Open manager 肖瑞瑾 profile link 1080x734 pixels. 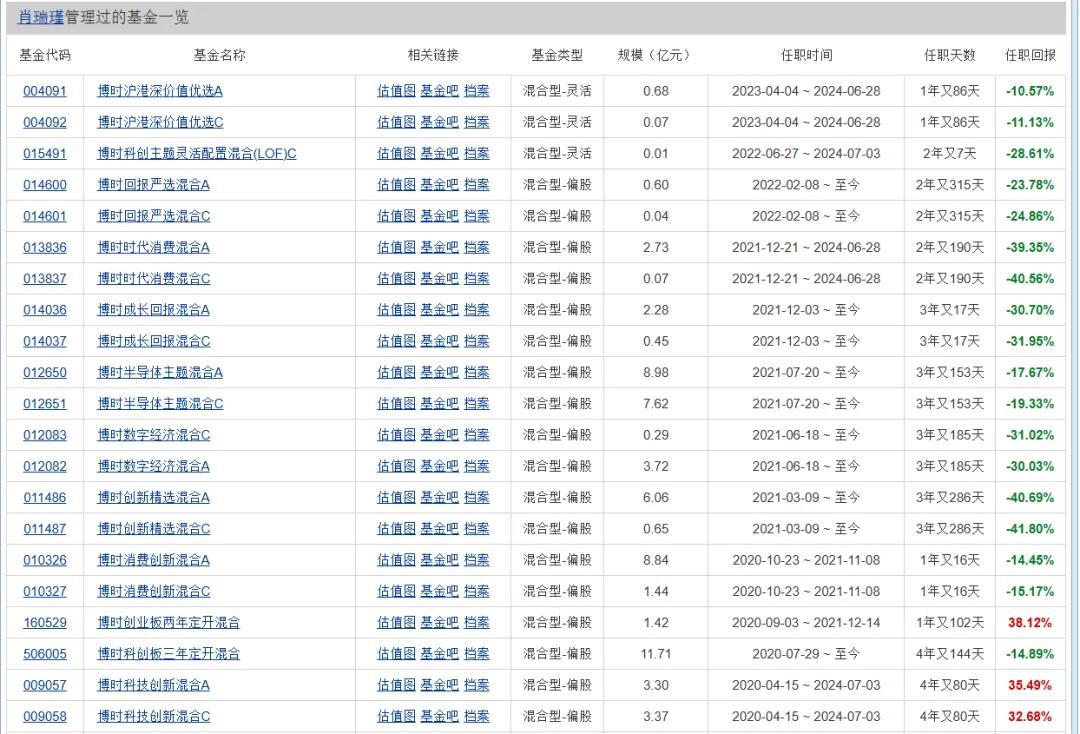click(41, 17)
